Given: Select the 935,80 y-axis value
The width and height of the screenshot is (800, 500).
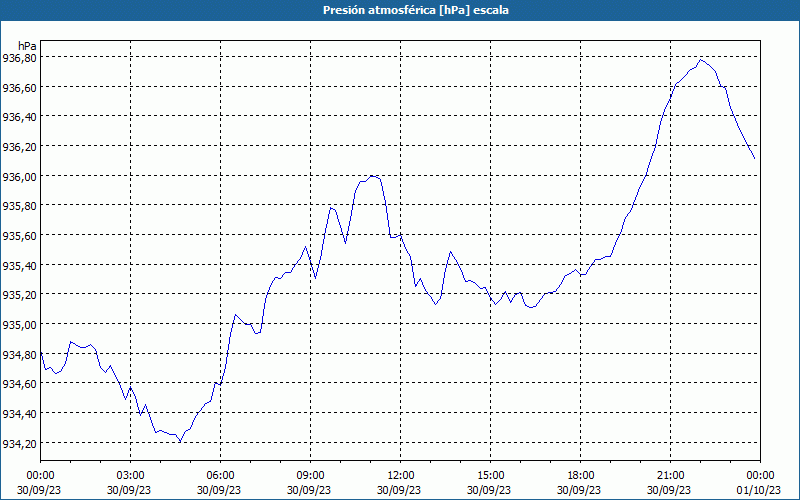Looking at the screenshot, I should coord(19,206).
